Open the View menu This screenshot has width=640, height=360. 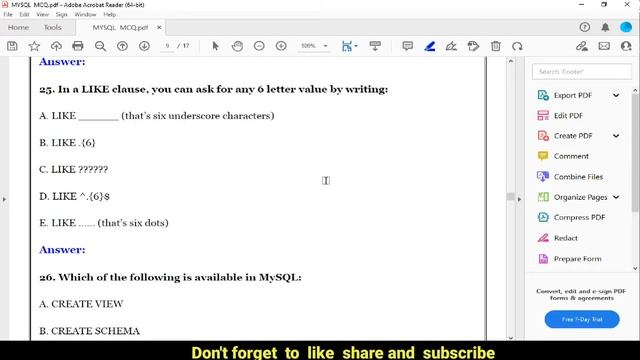coord(42,14)
